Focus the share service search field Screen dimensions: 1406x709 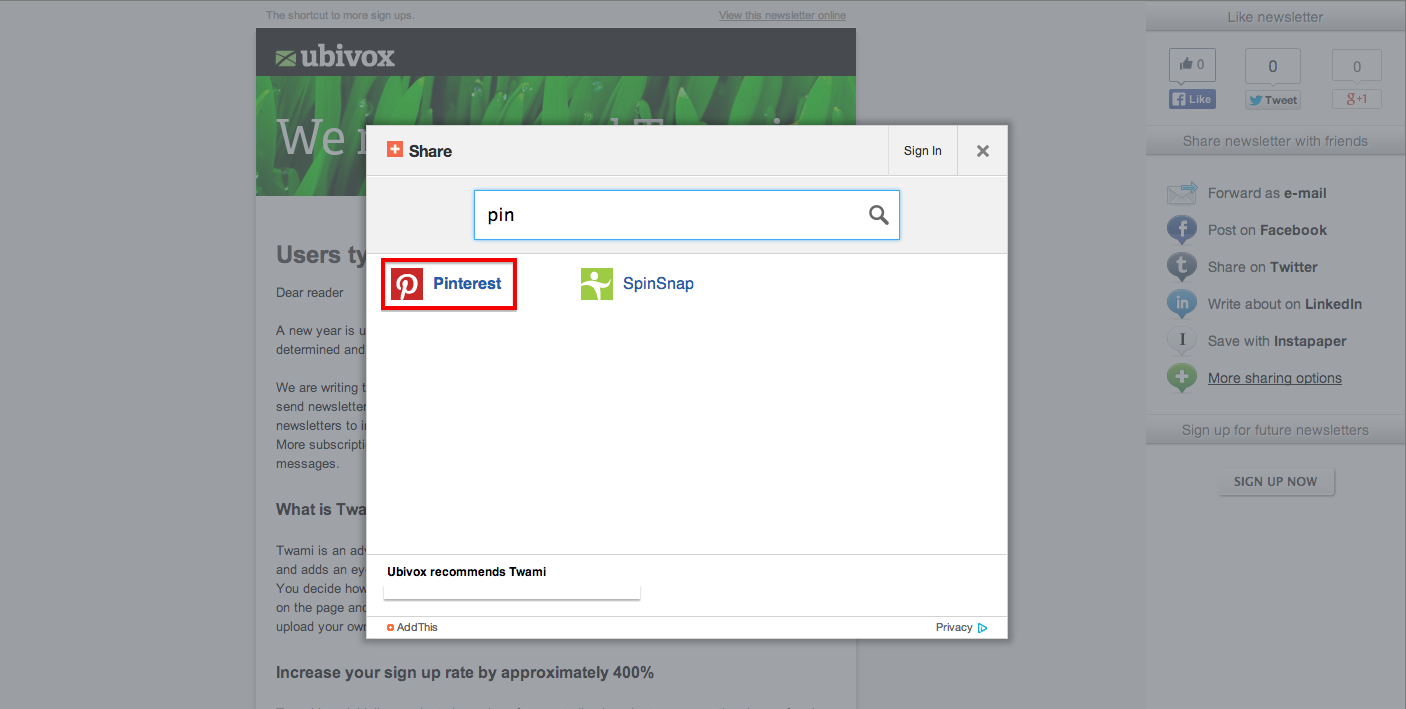pyautogui.click(x=687, y=215)
